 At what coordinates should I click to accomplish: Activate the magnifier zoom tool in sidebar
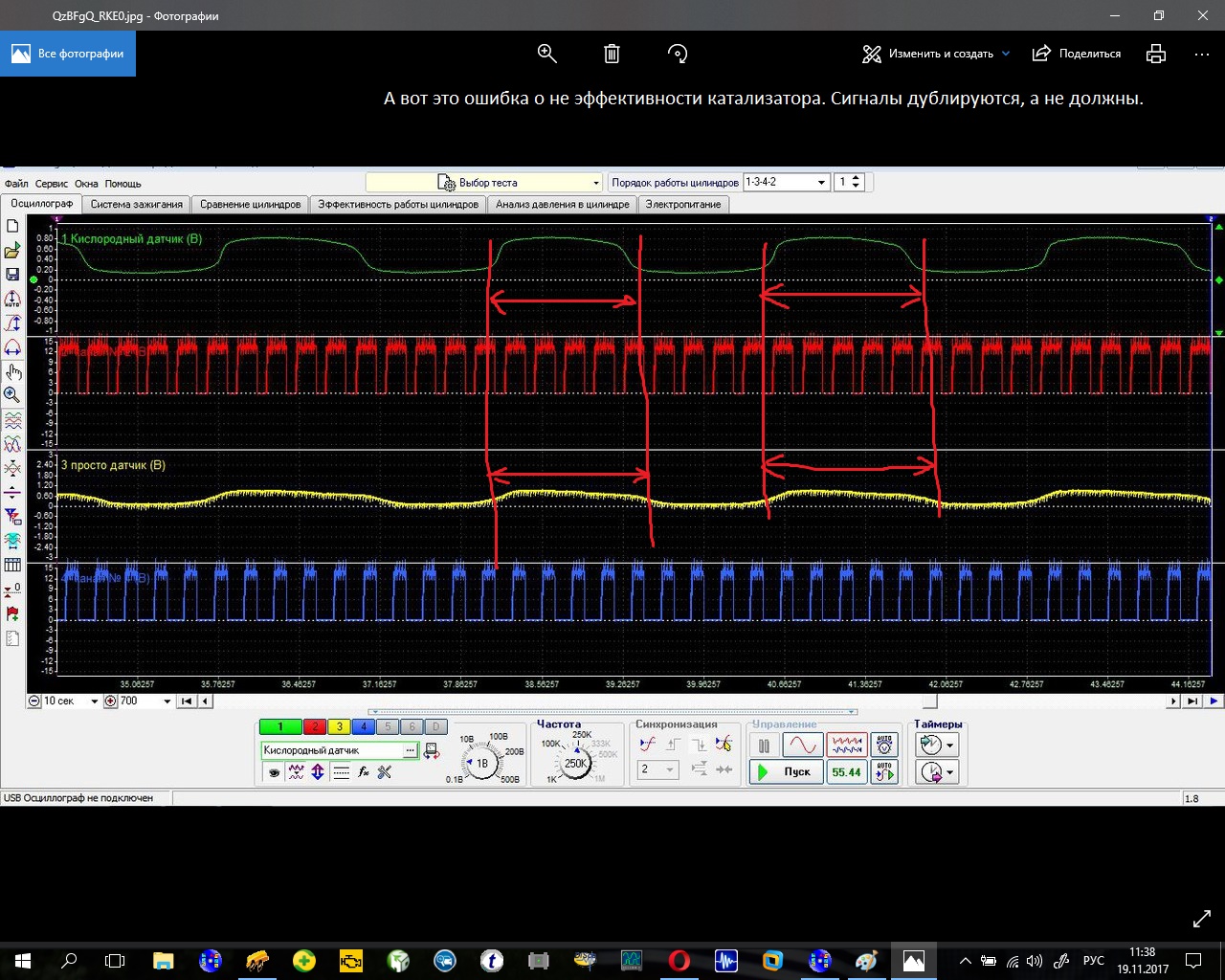(12, 395)
